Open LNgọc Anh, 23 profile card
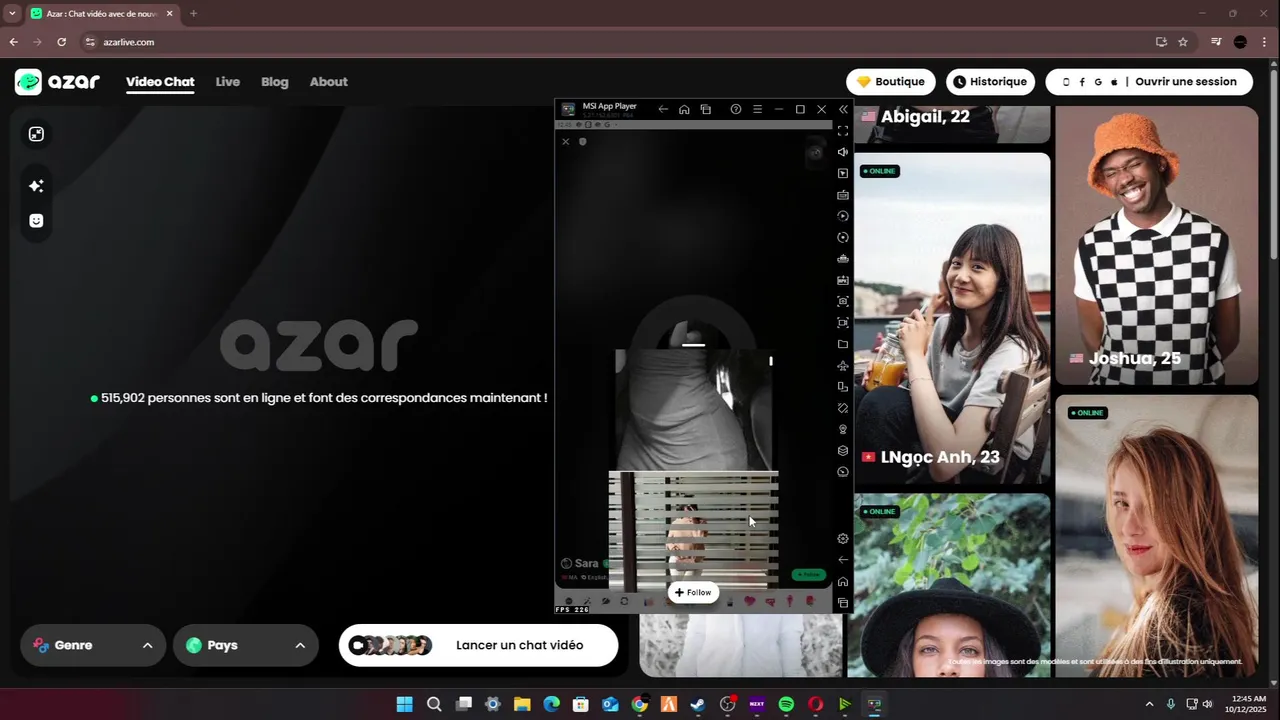This screenshot has width=1280, height=720. coord(952,318)
